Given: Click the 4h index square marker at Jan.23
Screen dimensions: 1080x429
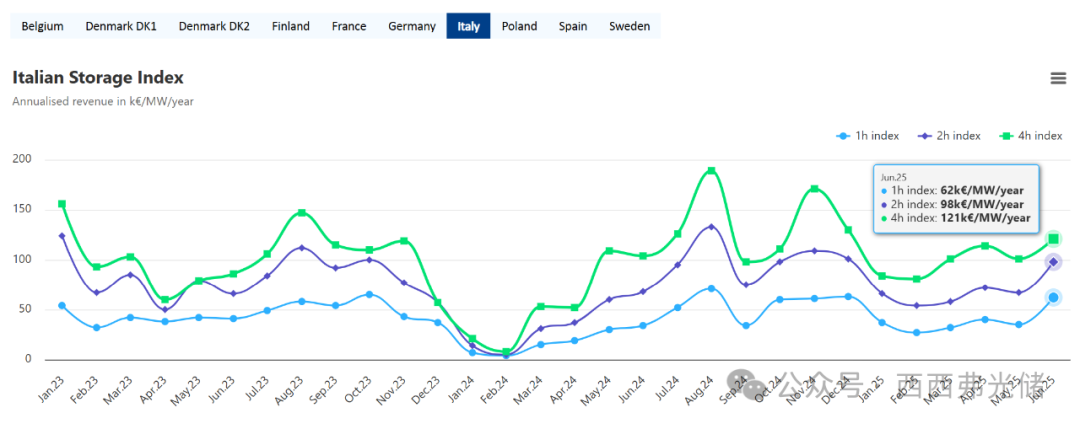Looking at the screenshot, I should click(x=62, y=204).
